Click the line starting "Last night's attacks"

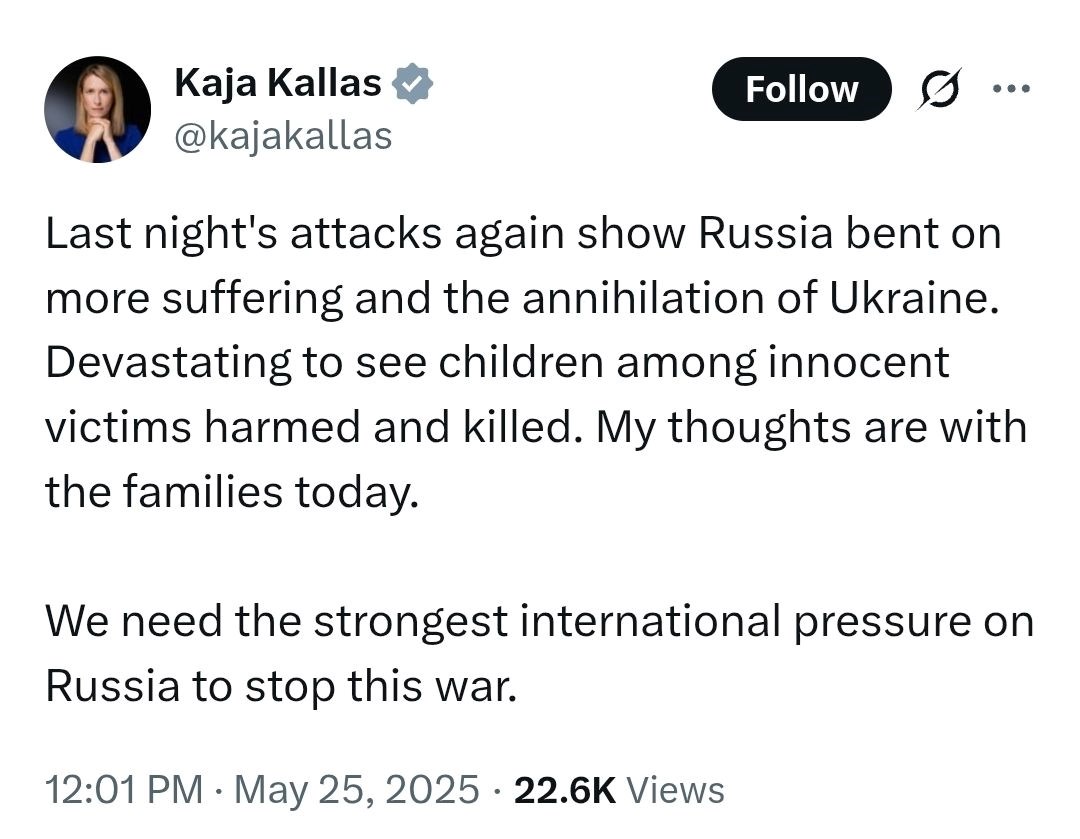[x=523, y=234]
